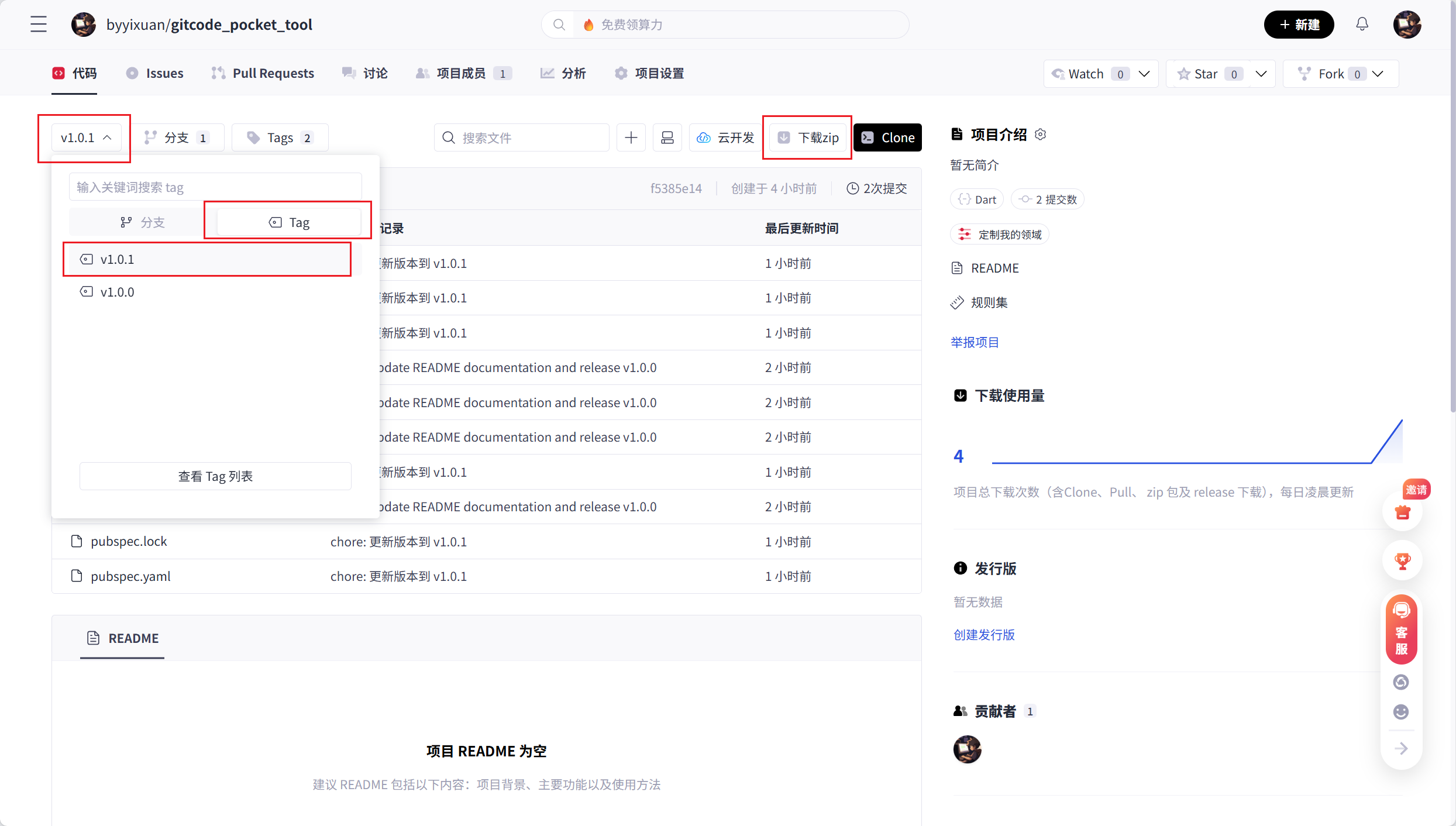Expand the Watch dropdown arrow

coord(1144,74)
